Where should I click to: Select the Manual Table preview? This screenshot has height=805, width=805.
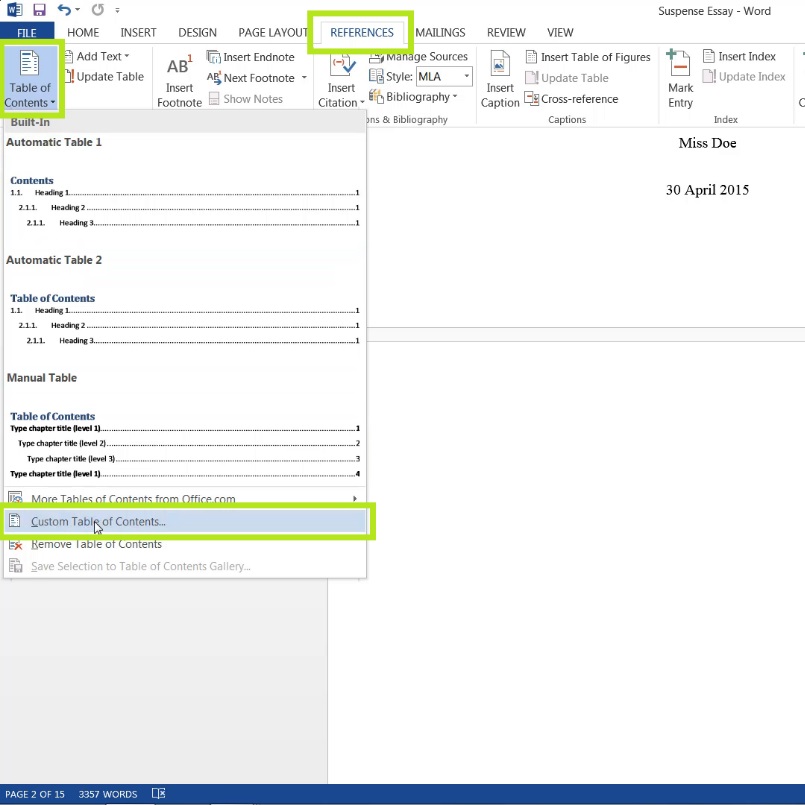pyautogui.click(x=184, y=427)
